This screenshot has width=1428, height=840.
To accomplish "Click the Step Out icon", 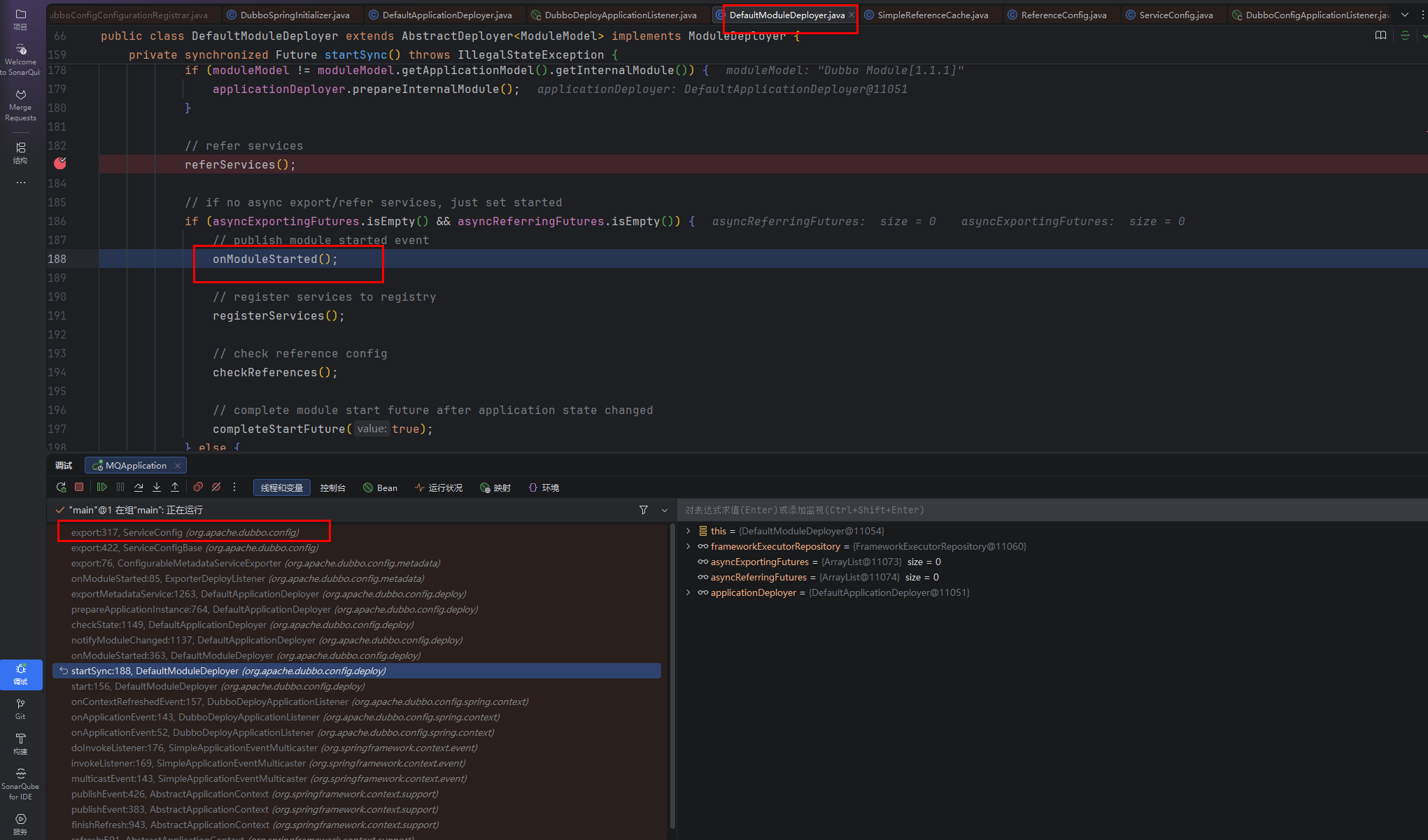I will point(175,487).
